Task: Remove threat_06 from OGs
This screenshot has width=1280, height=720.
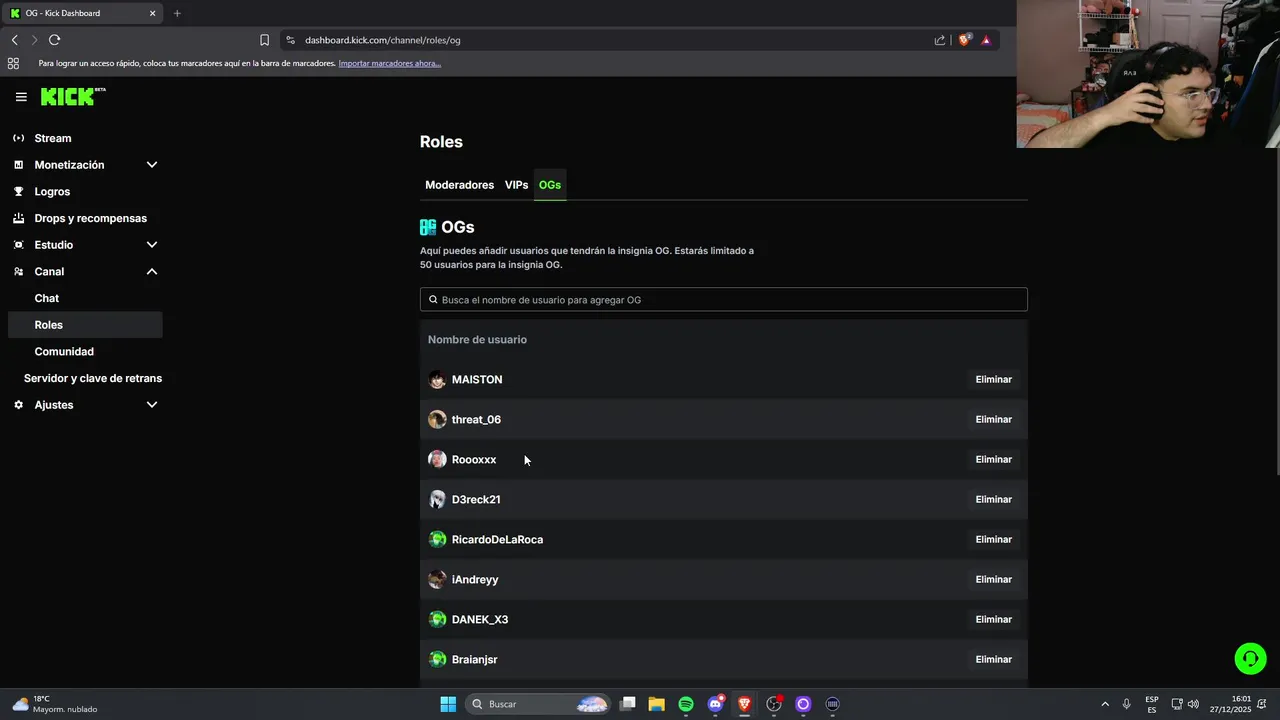Action: [x=994, y=419]
